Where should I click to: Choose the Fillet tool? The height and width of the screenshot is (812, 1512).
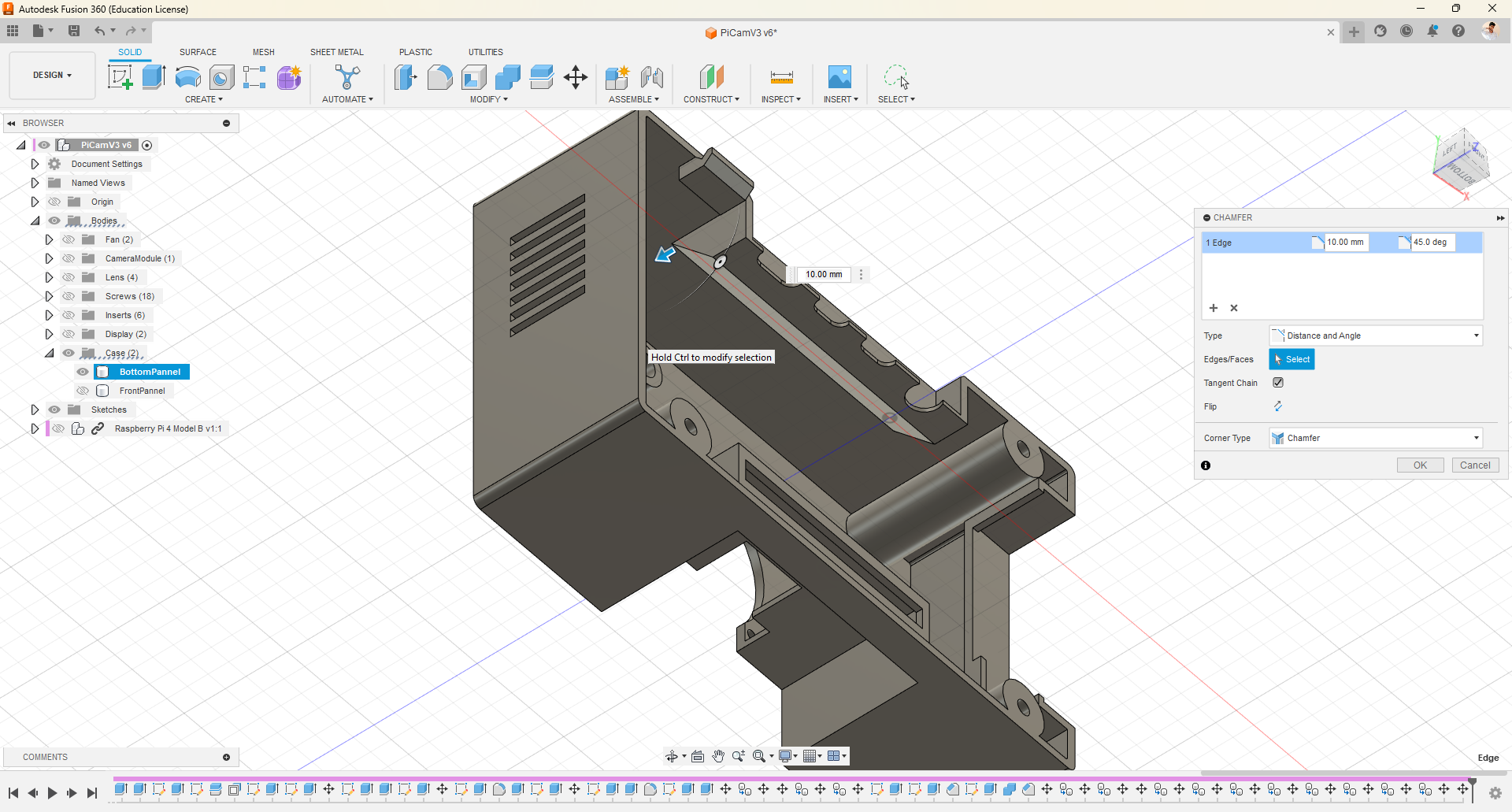(x=439, y=77)
